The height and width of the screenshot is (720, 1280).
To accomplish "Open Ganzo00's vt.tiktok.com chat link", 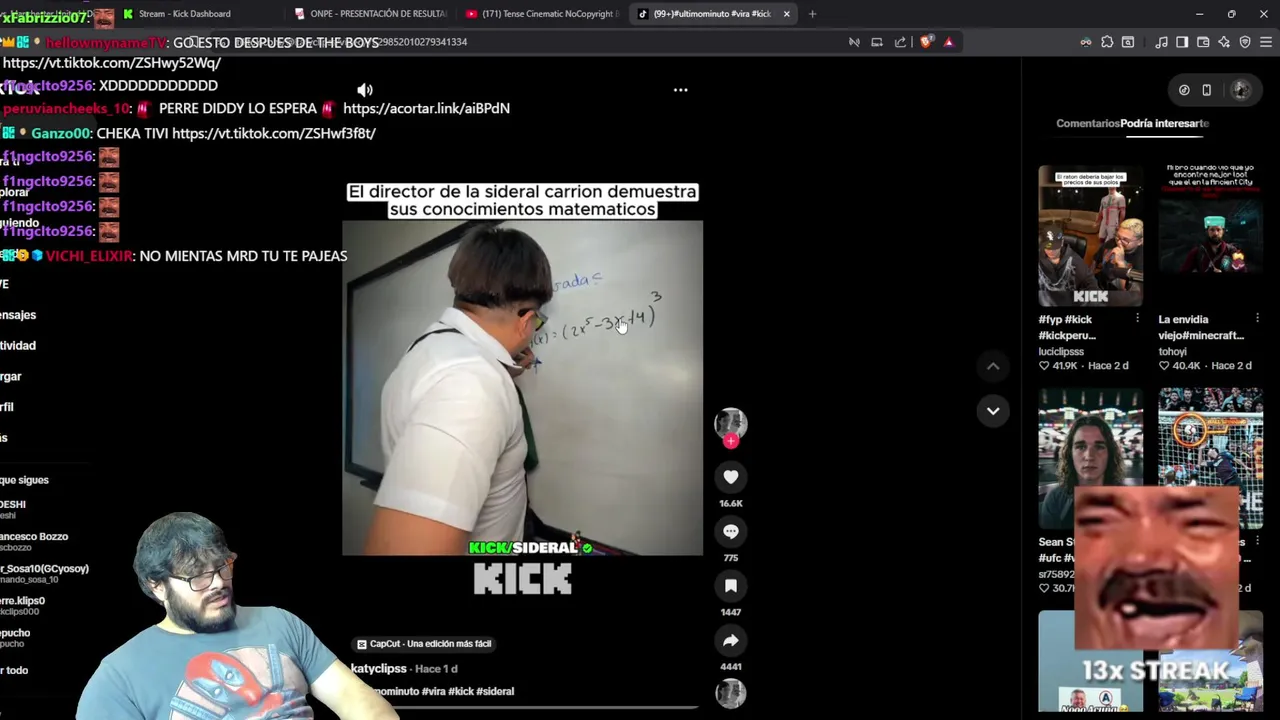I will point(274,133).
